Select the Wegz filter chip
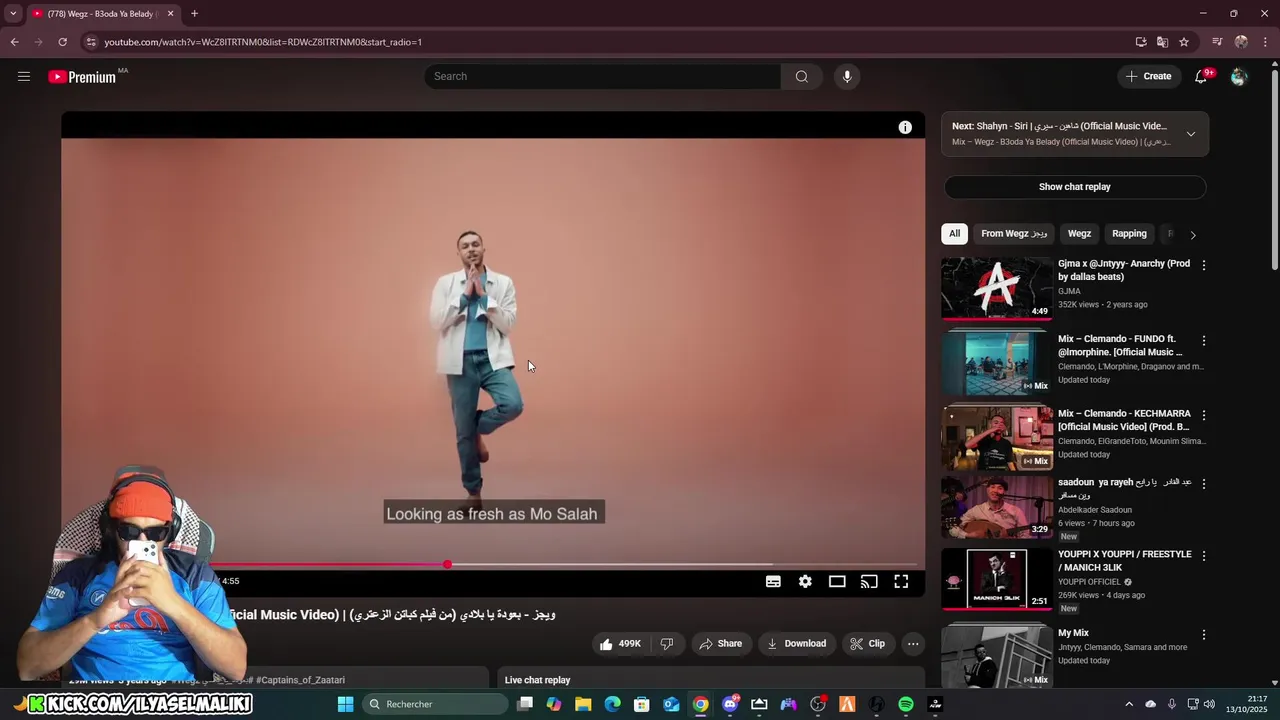The height and width of the screenshot is (720, 1280). [1080, 234]
